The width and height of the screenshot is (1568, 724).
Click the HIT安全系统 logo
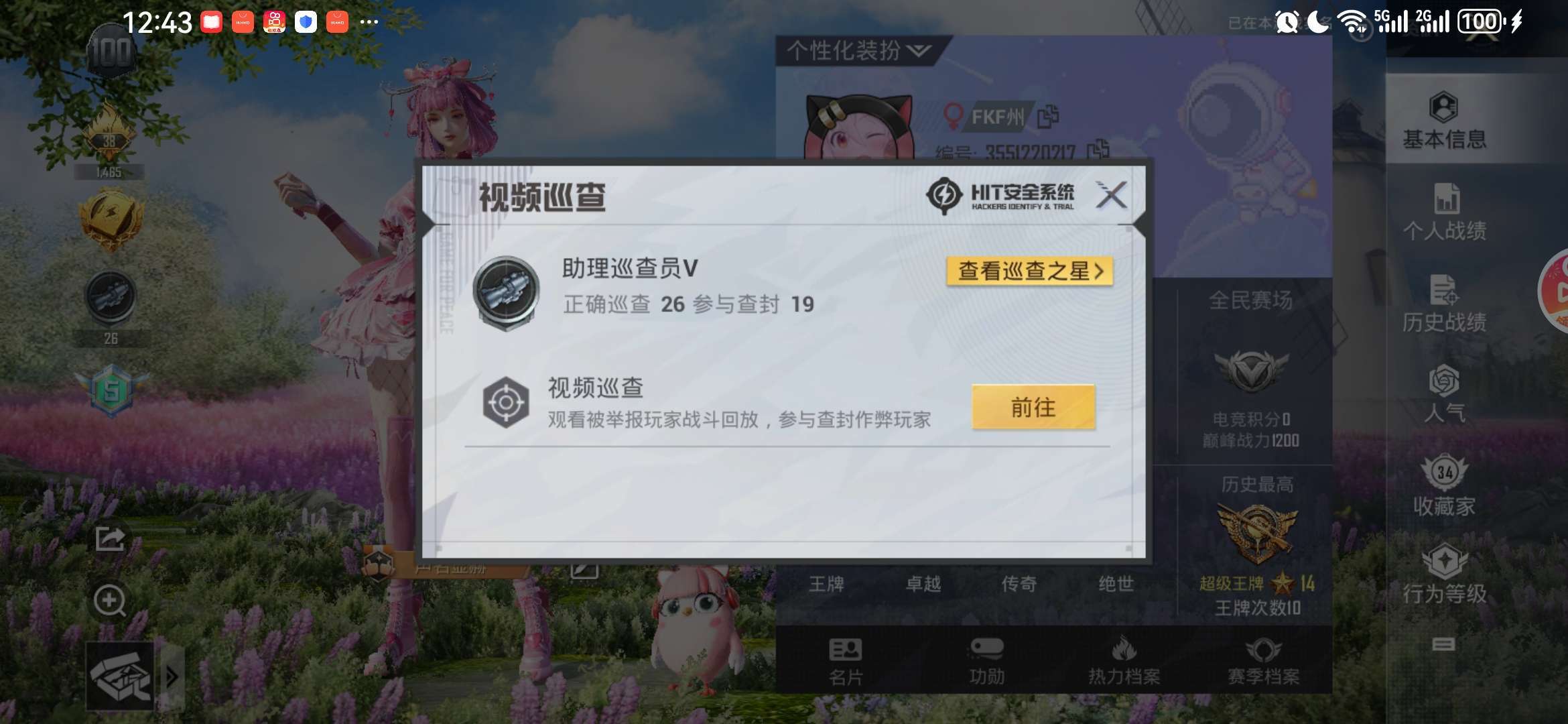pos(1001,196)
